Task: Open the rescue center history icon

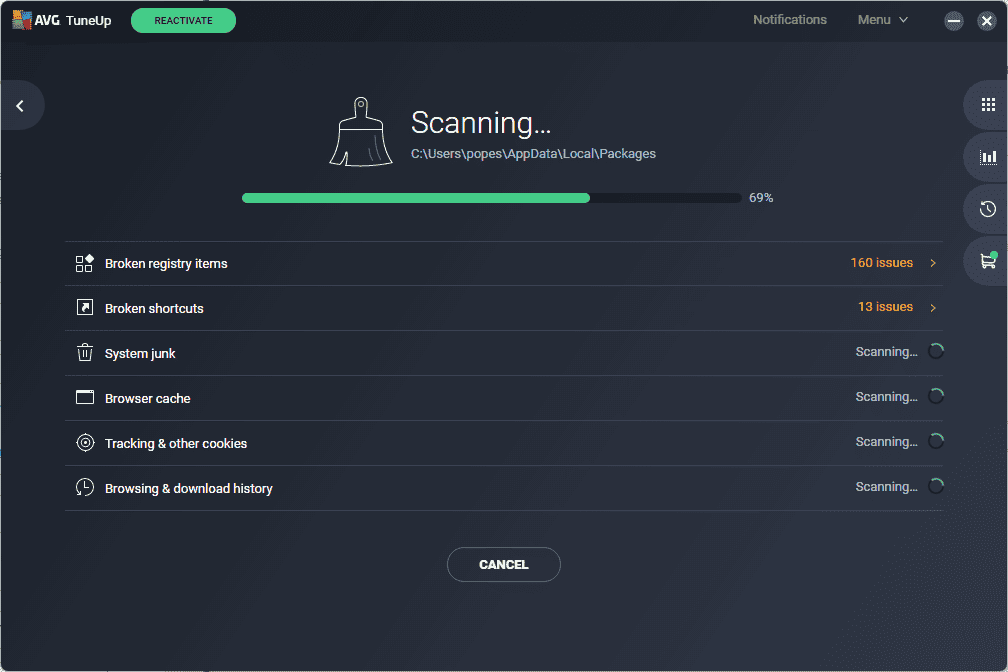Action: click(988, 209)
